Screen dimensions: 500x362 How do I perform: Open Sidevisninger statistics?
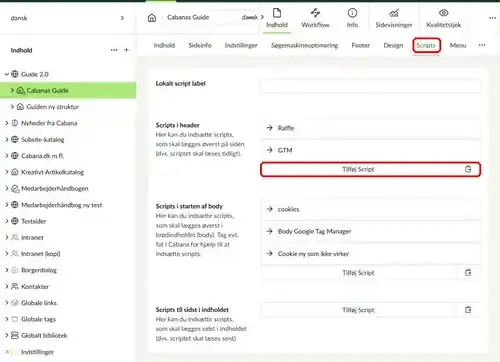(394, 18)
